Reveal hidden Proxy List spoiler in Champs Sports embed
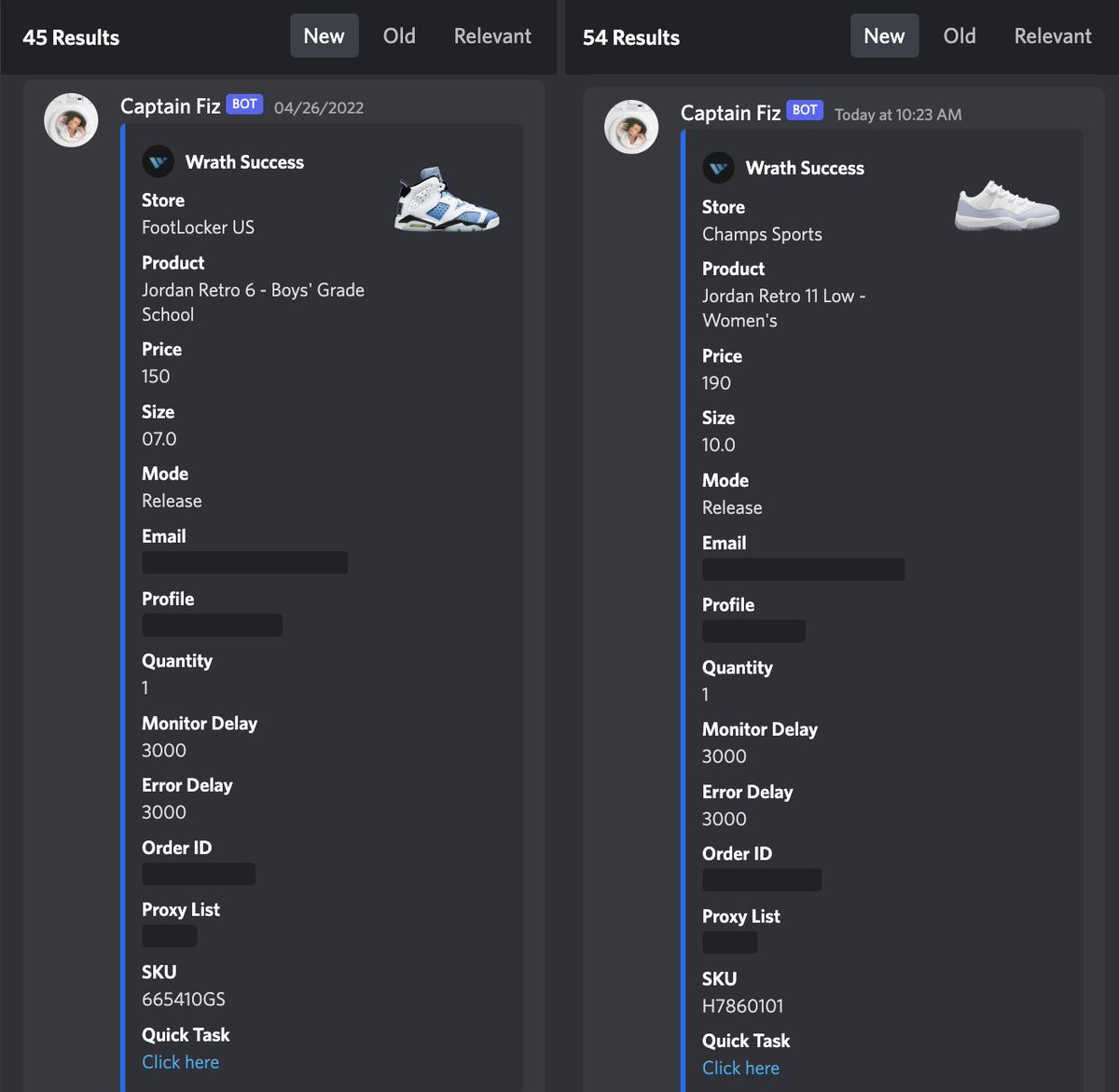1119x1092 pixels. [729, 942]
